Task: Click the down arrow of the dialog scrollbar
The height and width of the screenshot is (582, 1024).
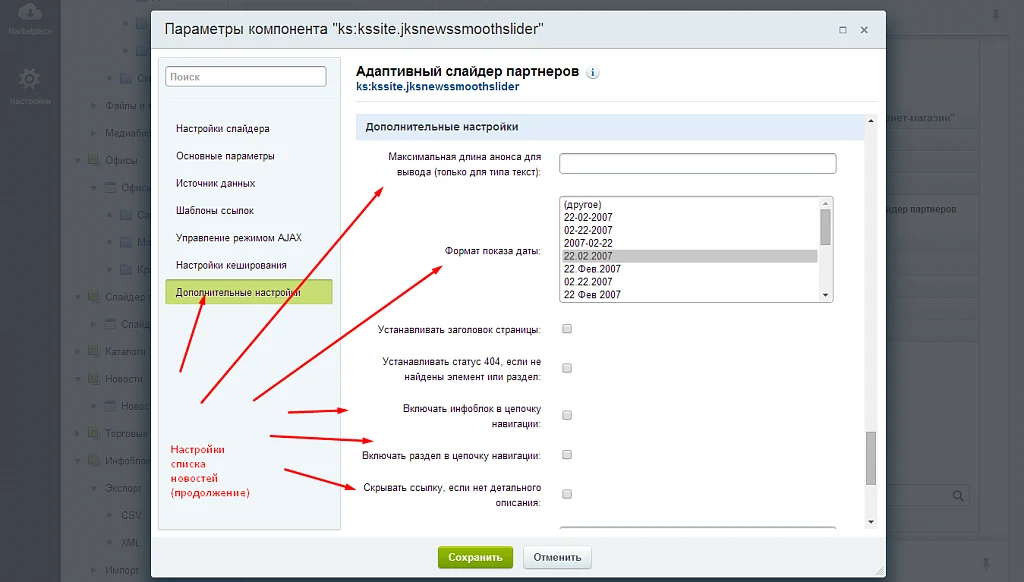Action: [x=871, y=522]
